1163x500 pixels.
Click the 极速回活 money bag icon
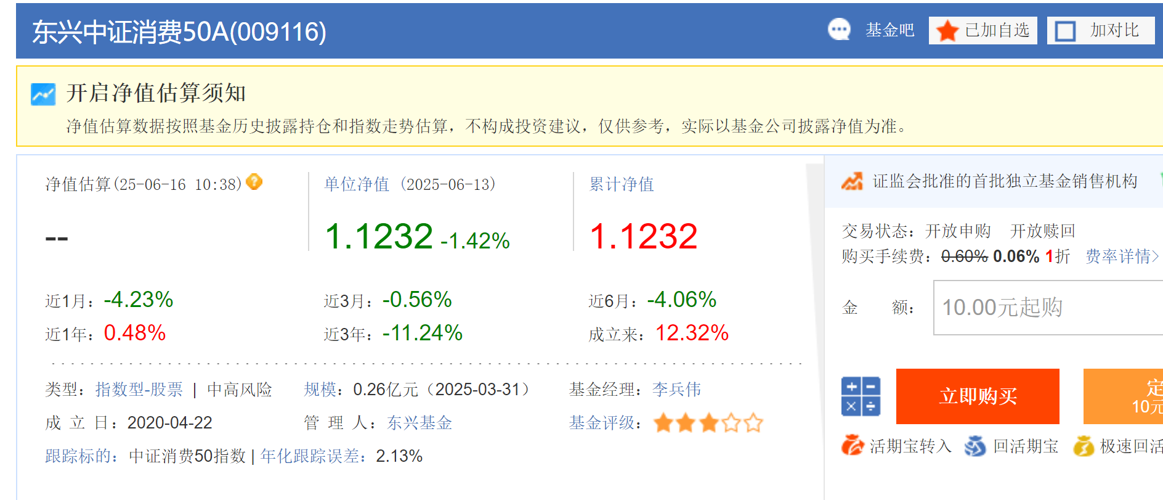(1084, 446)
